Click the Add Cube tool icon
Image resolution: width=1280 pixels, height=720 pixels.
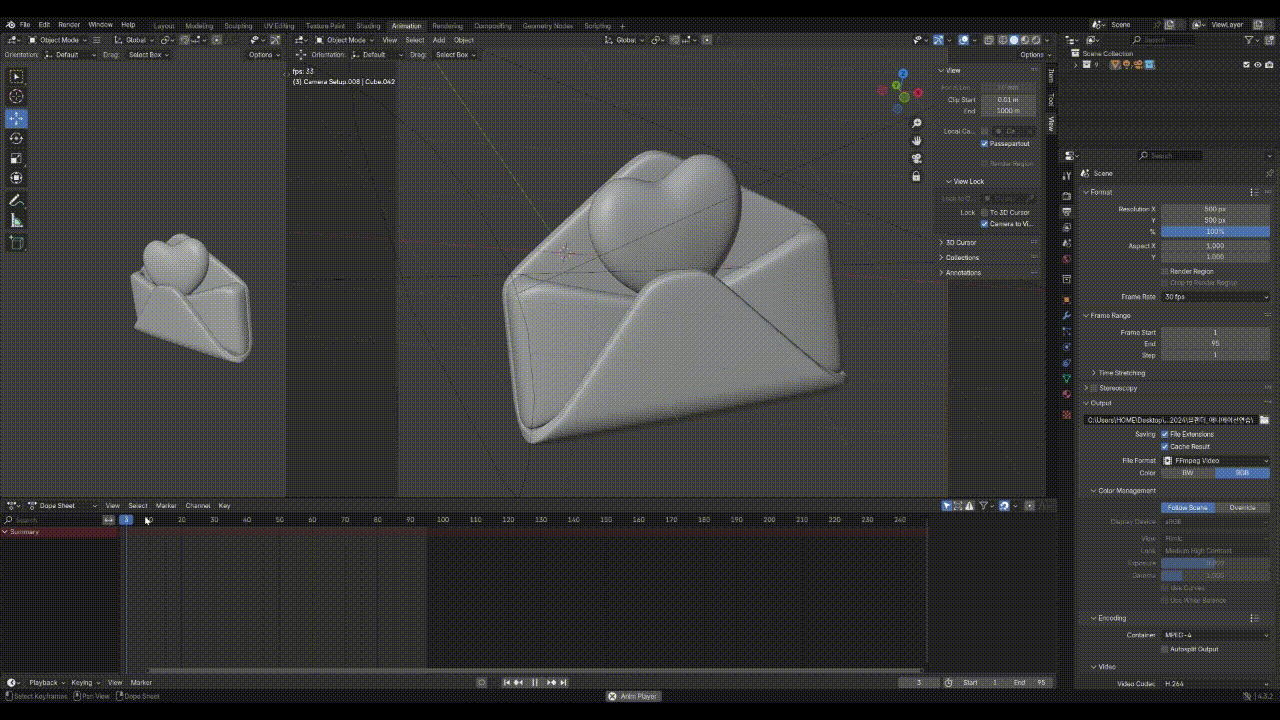[16, 243]
